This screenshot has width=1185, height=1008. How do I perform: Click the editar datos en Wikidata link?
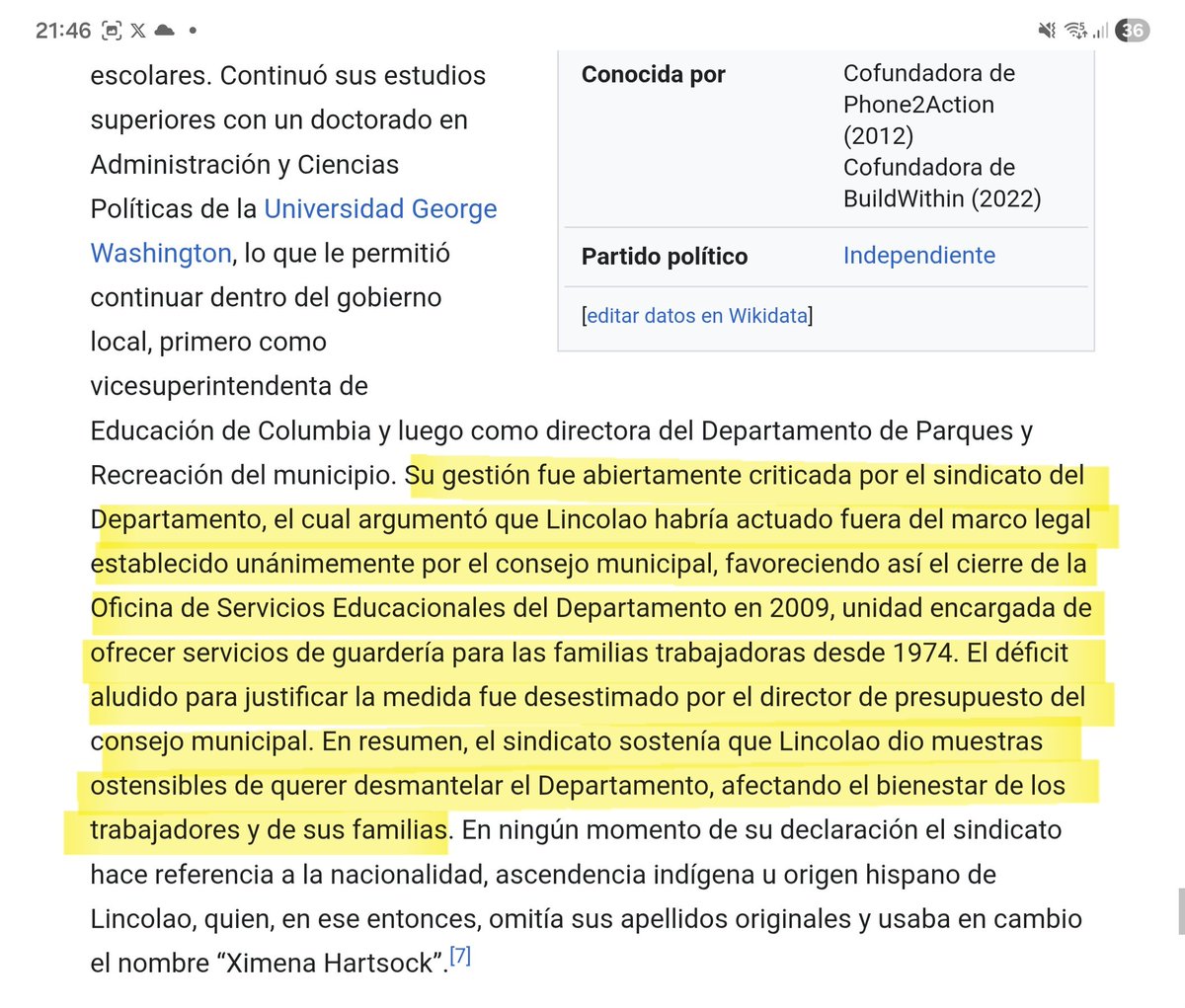pos(696,315)
